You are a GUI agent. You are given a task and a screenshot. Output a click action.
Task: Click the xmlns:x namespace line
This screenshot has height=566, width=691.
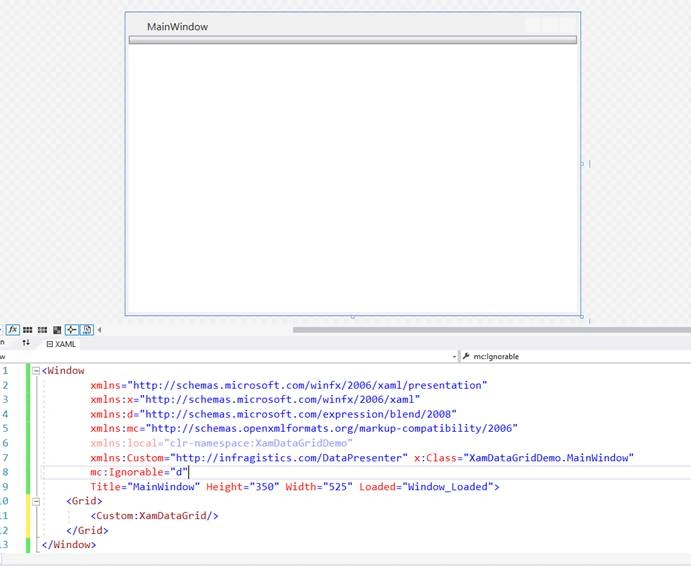click(x=255, y=400)
